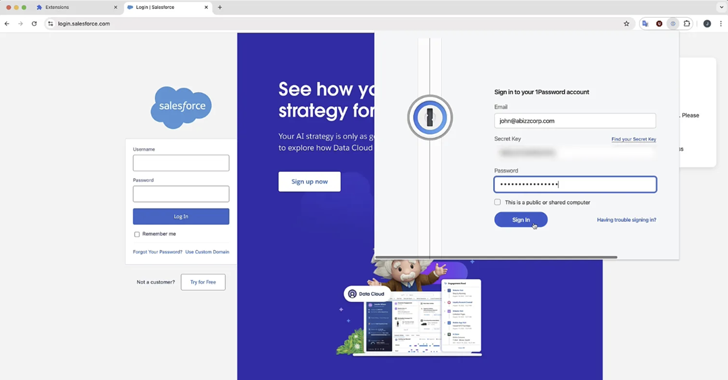Bookmark this page with the star icon
Viewport: 728px width, 380px height.
(x=626, y=24)
